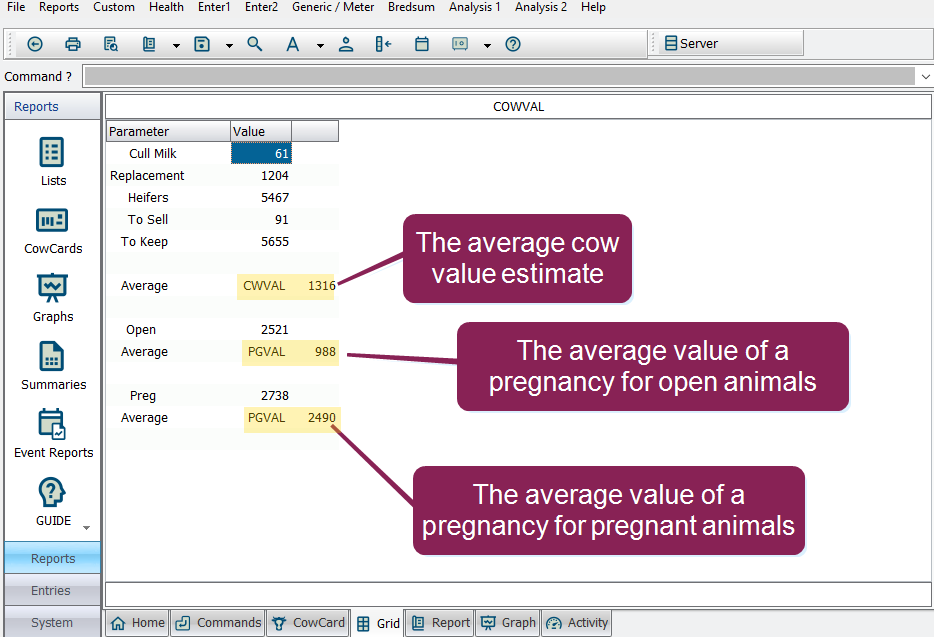Open Event Reports in the sidebar
Screen dimensions: 934x637
pyautogui.click(x=53, y=434)
